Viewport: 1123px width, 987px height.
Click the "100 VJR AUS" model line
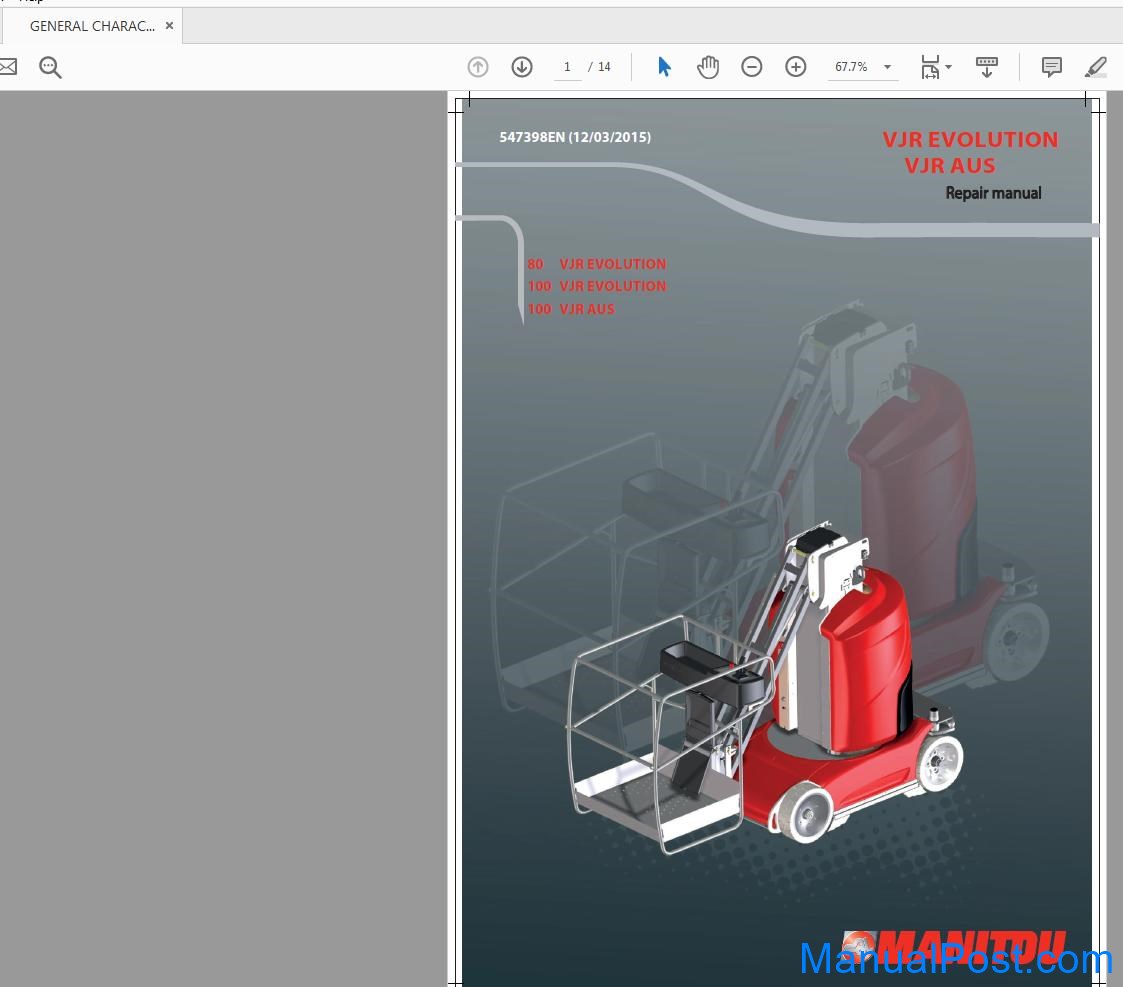(x=571, y=309)
